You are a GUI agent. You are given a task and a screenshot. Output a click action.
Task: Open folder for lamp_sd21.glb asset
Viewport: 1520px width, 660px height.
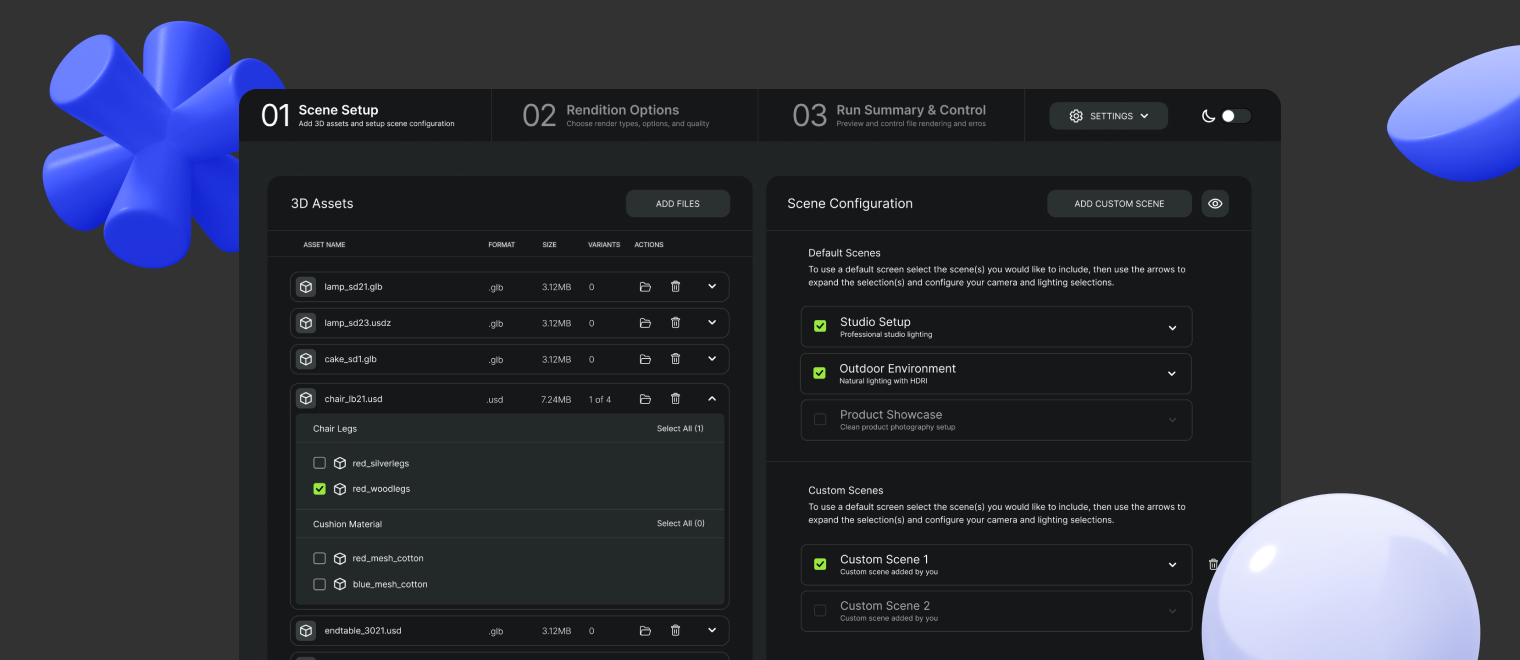point(645,287)
